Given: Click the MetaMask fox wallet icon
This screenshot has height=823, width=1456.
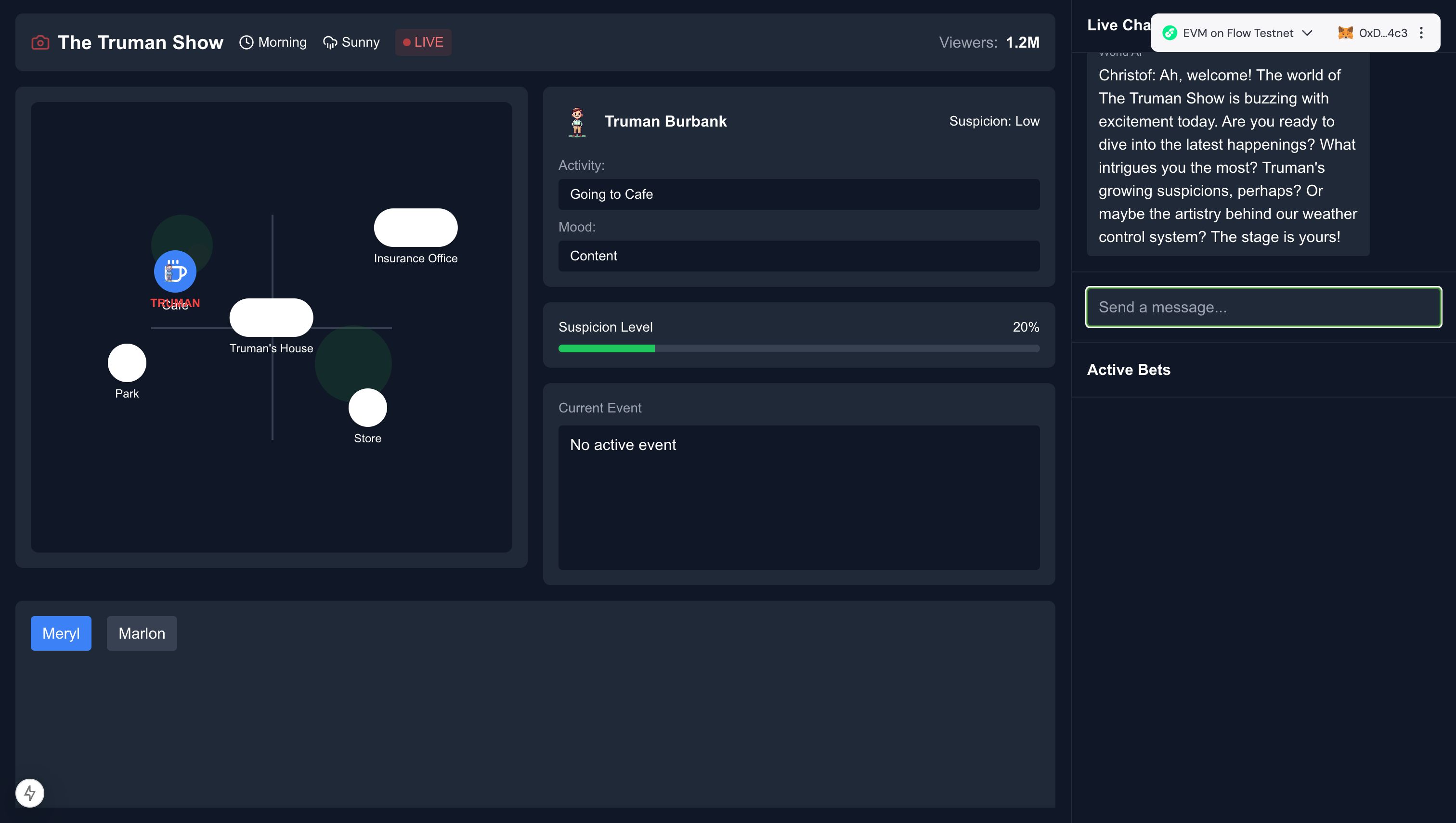Looking at the screenshot, I should tap(1345, 33).
